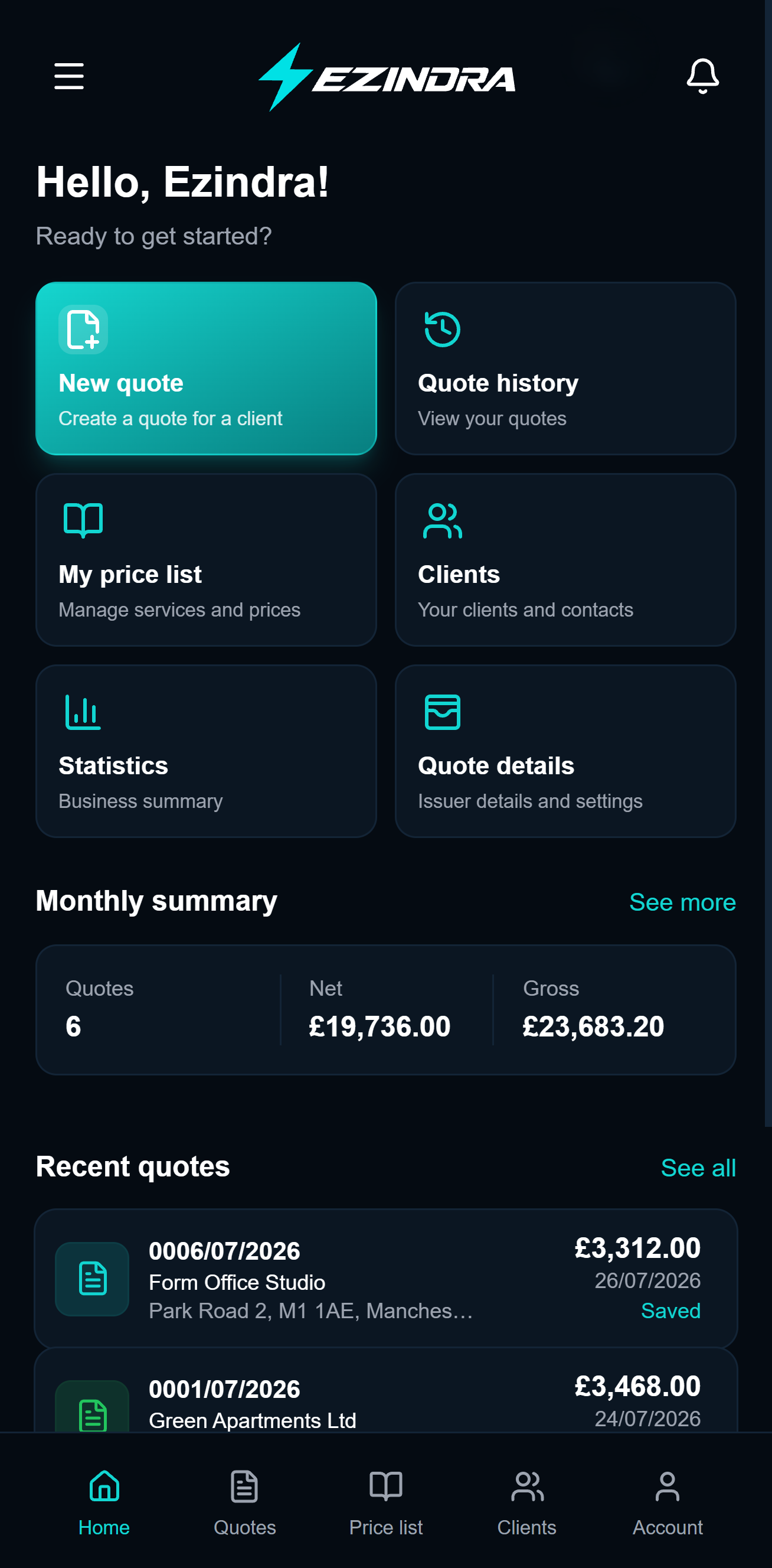Viewport: 772px width, 1568px height.
Task: Open quote 0006/07/2026 Form Office Studio
Action: pos(385,1277)
